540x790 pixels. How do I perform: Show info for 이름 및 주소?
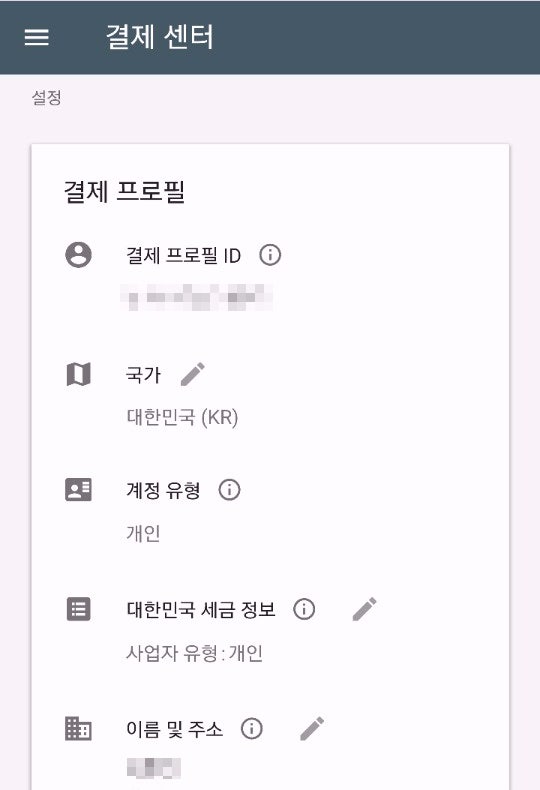coord(251,729)
